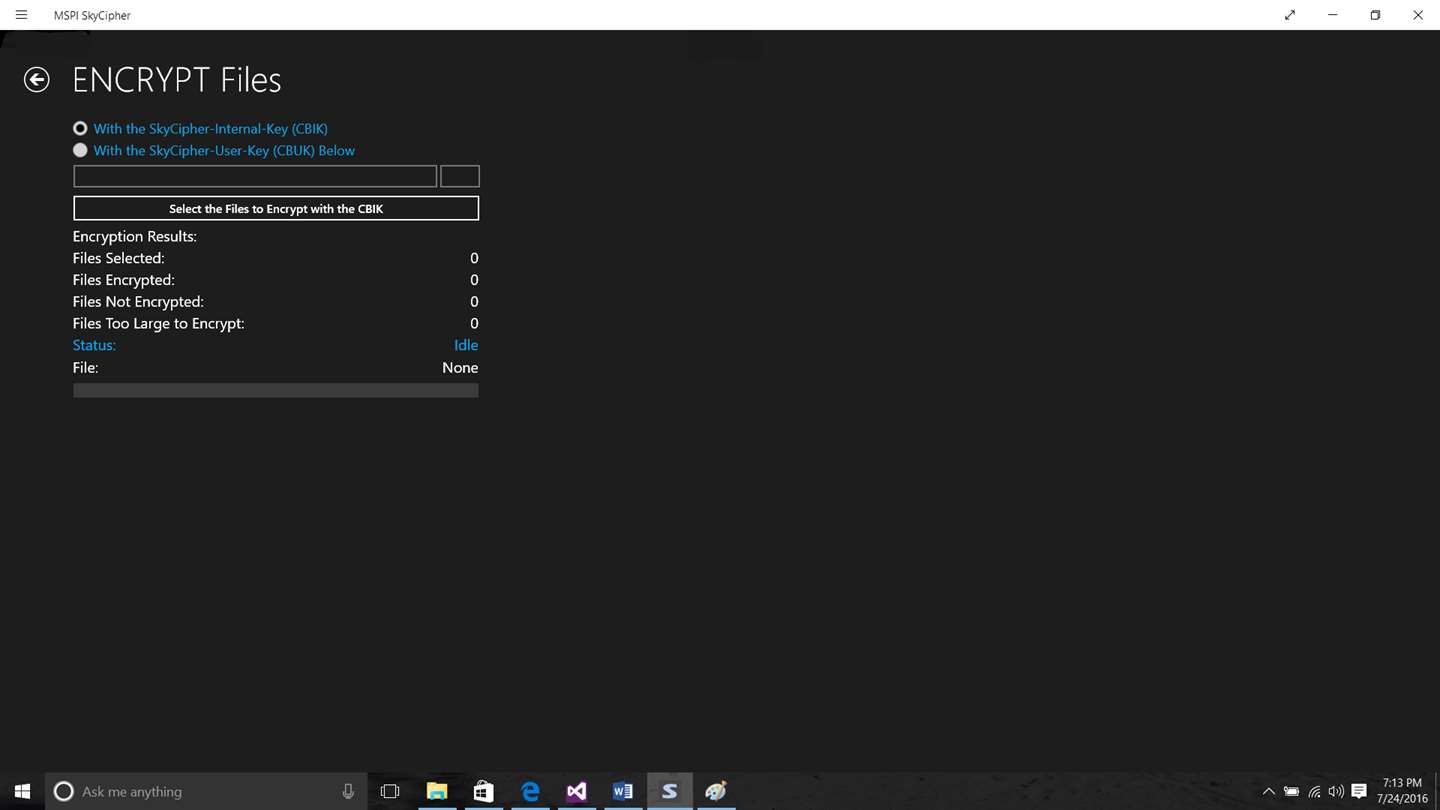Click the Files Too Large to Encrypt label
The width and height of the screenshot is (1440, 810).
tap(159, 323)
